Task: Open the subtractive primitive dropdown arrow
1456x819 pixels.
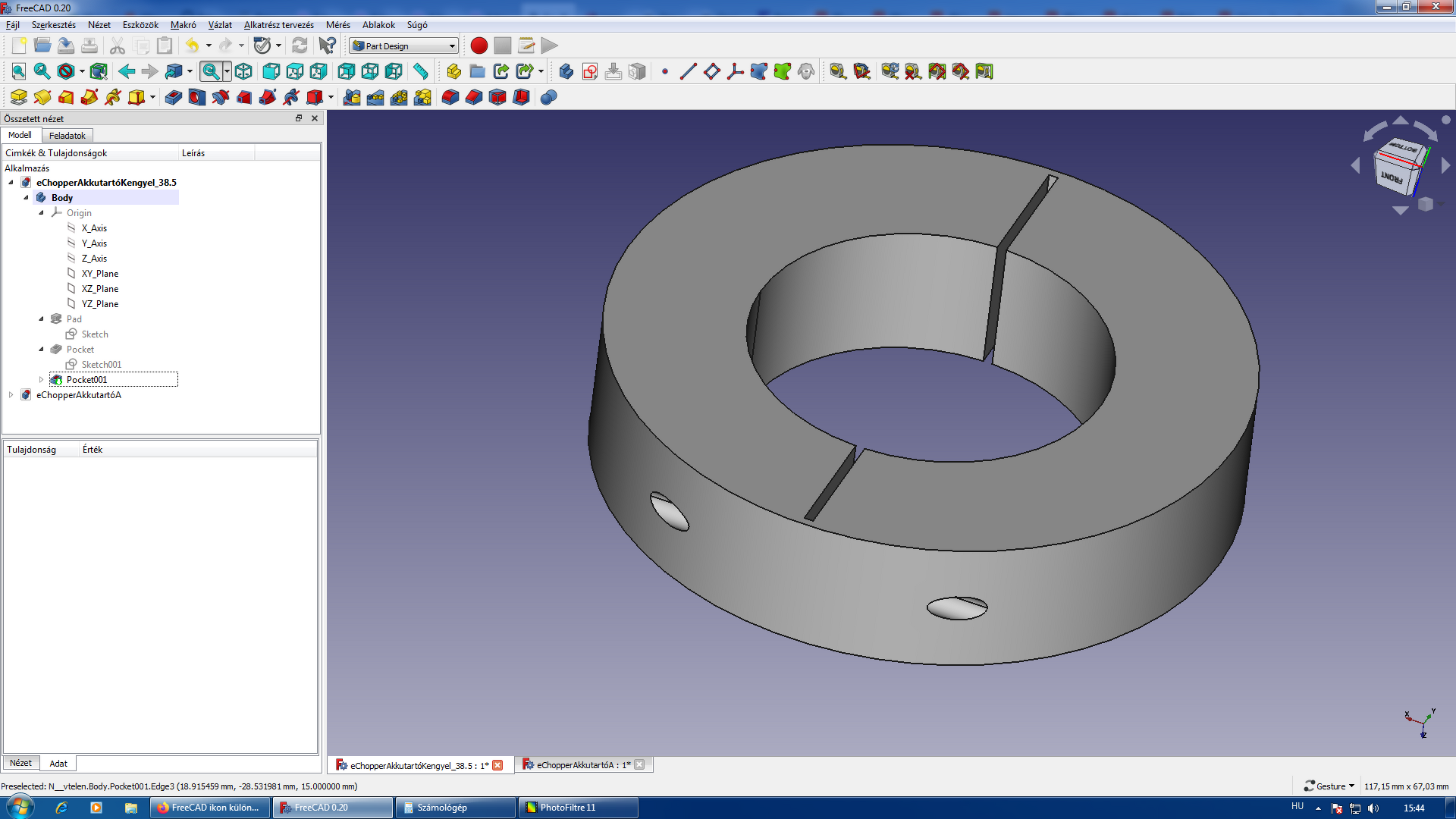Action: tap(331, 97)
